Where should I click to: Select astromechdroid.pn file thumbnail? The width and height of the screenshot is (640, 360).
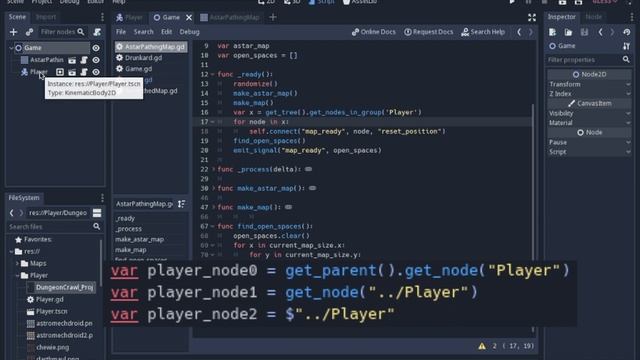tap(31, 324)
